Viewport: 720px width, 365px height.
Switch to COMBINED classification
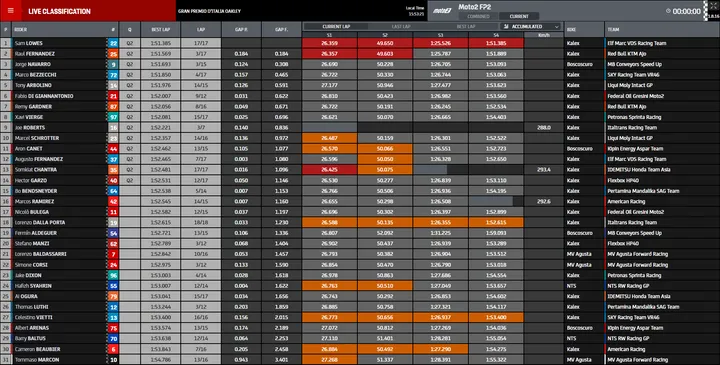click(x=478, y=17)
